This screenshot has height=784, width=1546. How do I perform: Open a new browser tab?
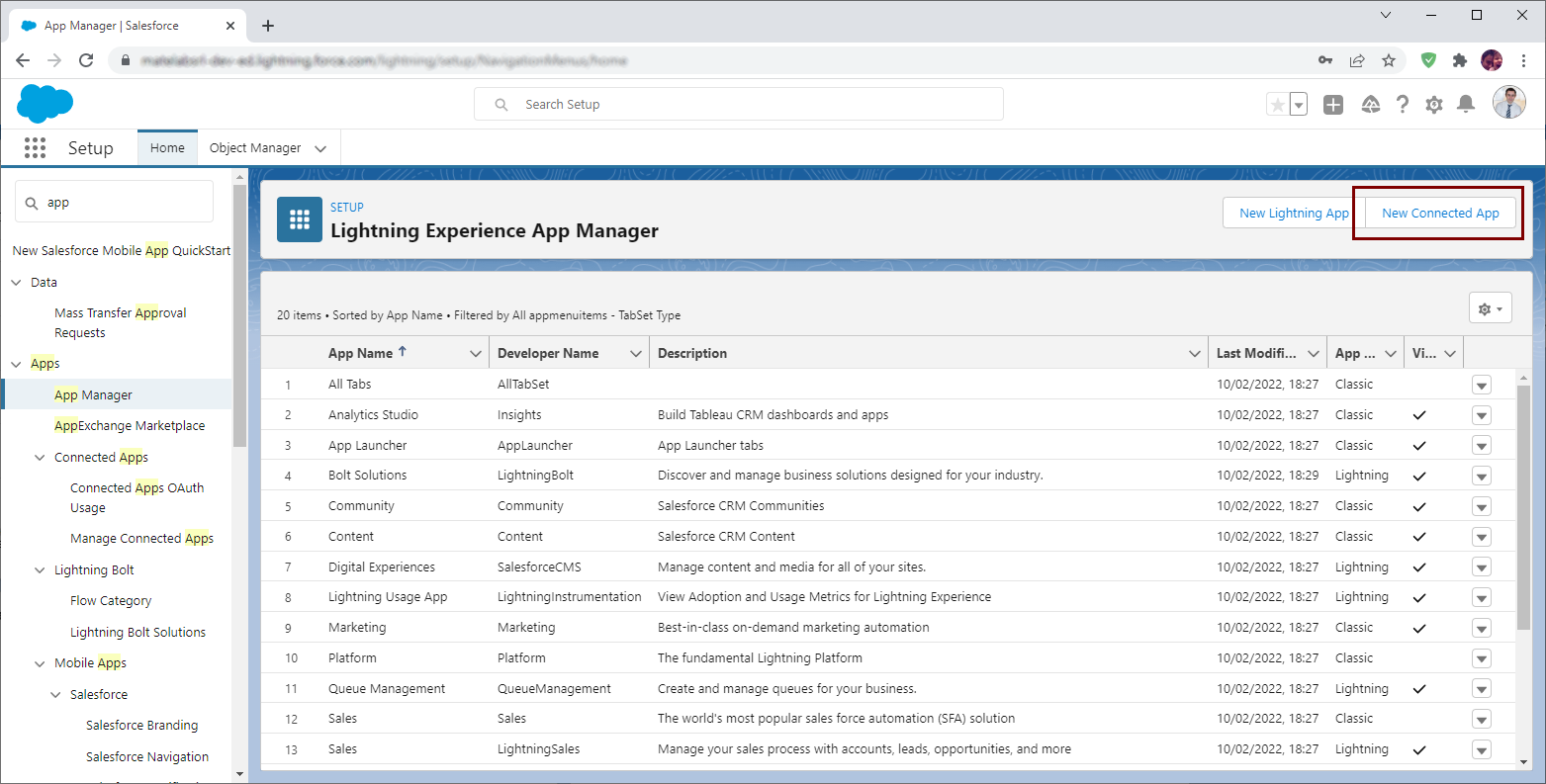268,26
